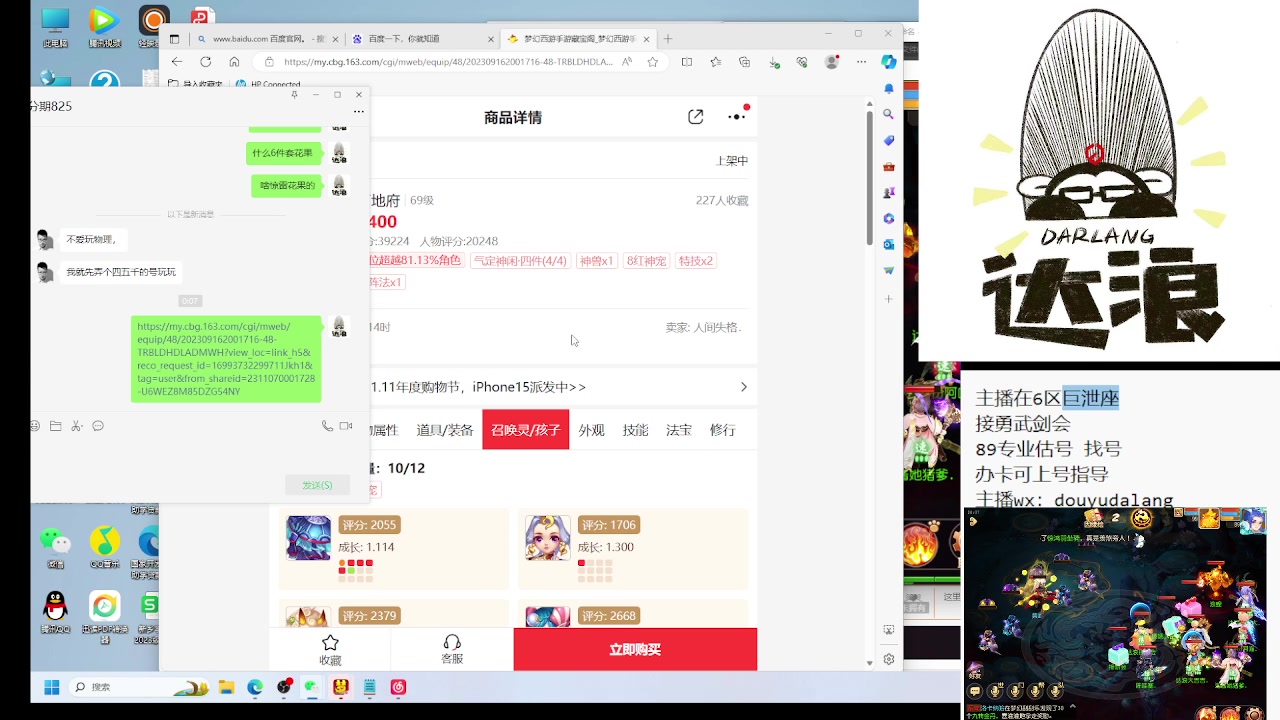Toggle Edge split screen icon
Viewport: 1280px width, 720px height.
pyautogui.click(x=687, y=62)
